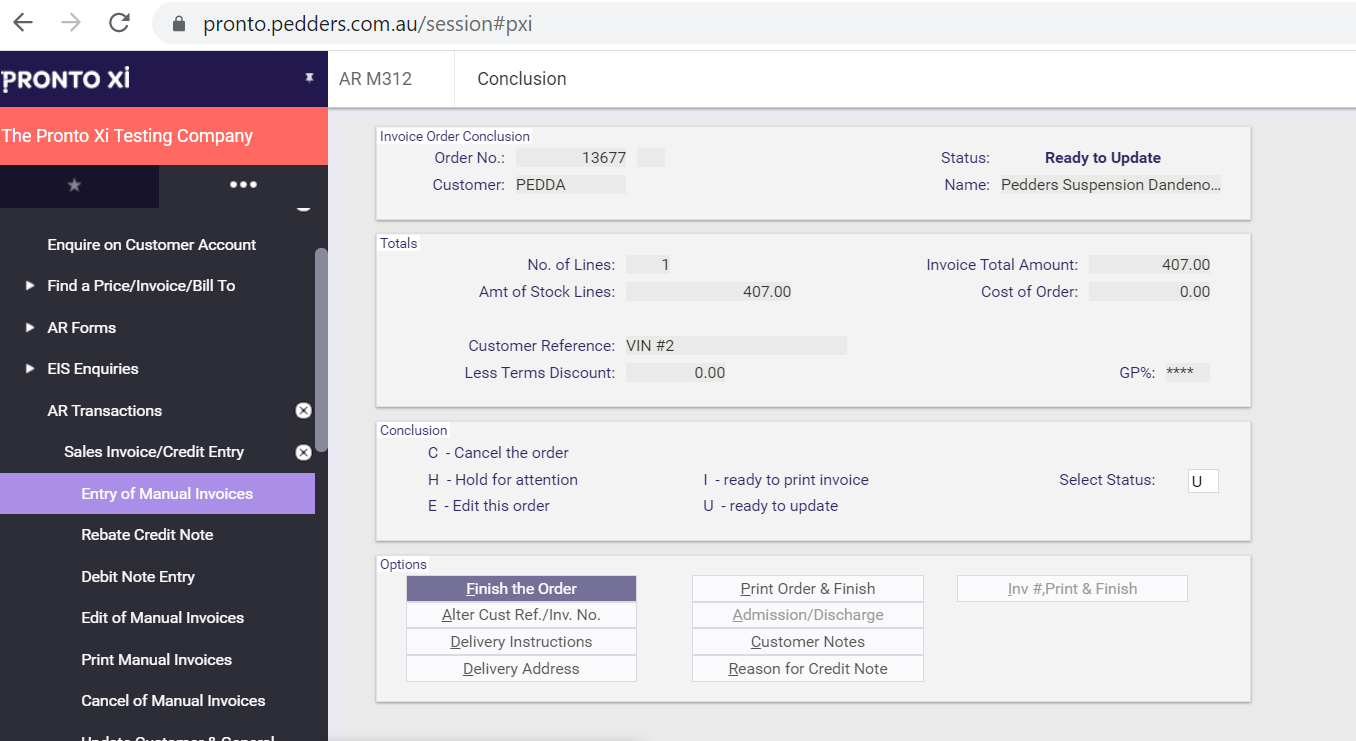The height and width of the screenshot is (741, 1356).
Task: Open Enquire on Customer Account
Action: coord(152,245)
